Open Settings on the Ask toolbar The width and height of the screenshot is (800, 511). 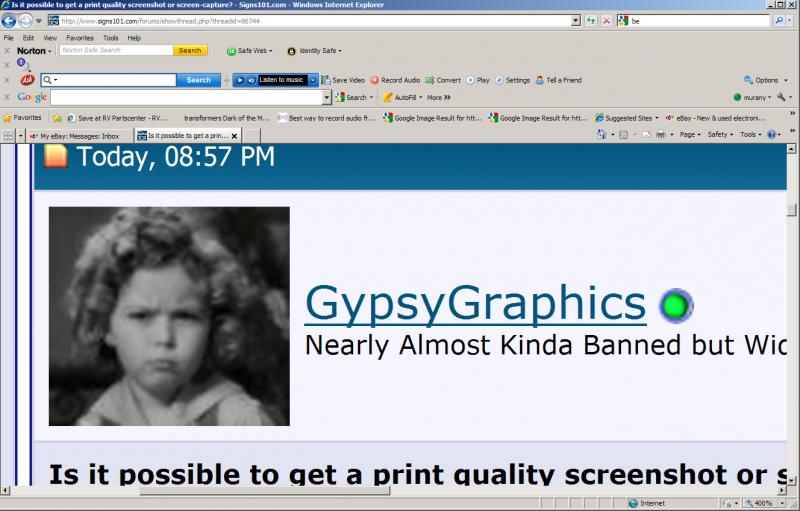(513, 81)
